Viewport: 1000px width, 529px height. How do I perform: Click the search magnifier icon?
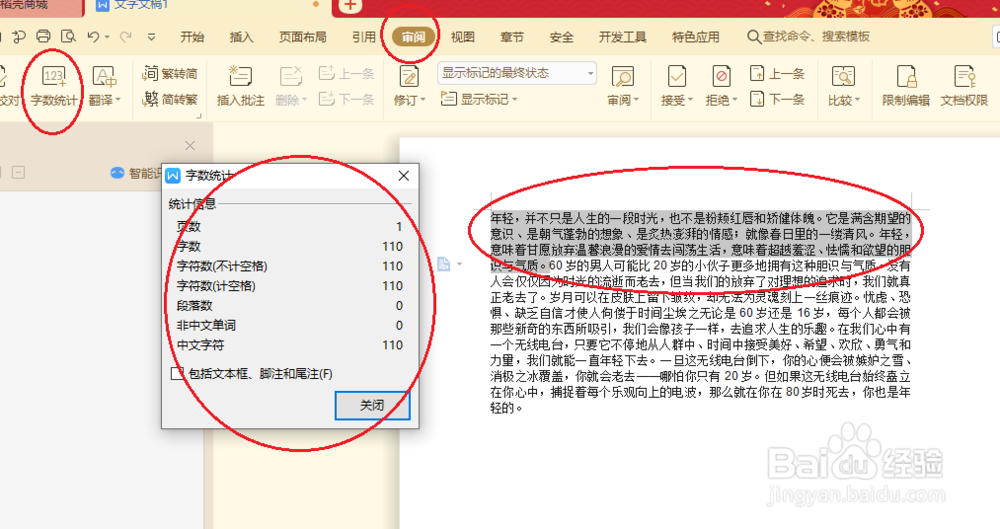[x=754, y=37]
